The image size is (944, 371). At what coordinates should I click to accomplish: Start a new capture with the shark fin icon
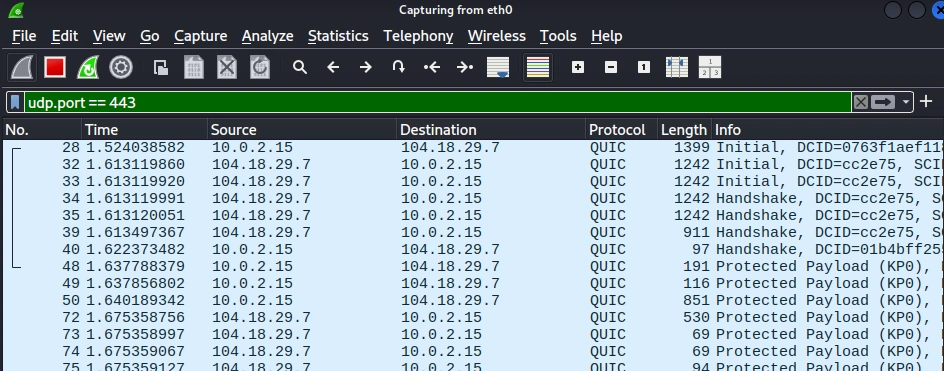pos(22,67)
